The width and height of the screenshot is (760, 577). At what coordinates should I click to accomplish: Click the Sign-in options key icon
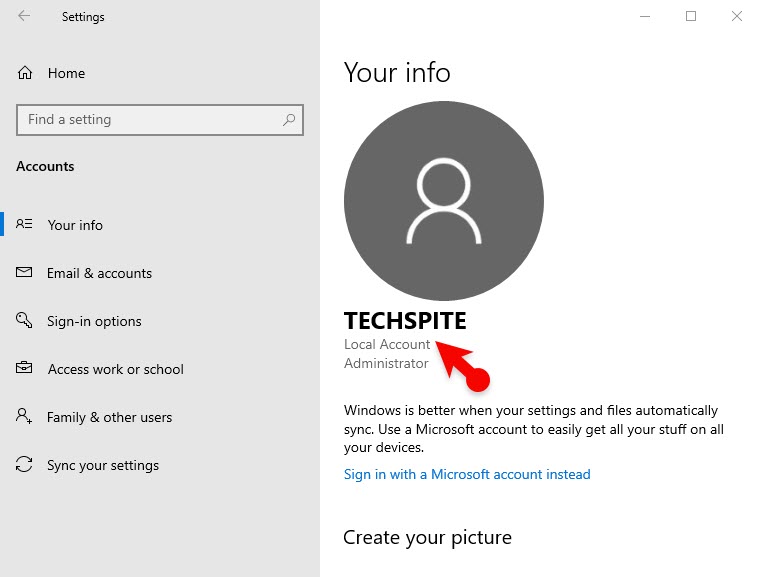(x=25, y=321)
